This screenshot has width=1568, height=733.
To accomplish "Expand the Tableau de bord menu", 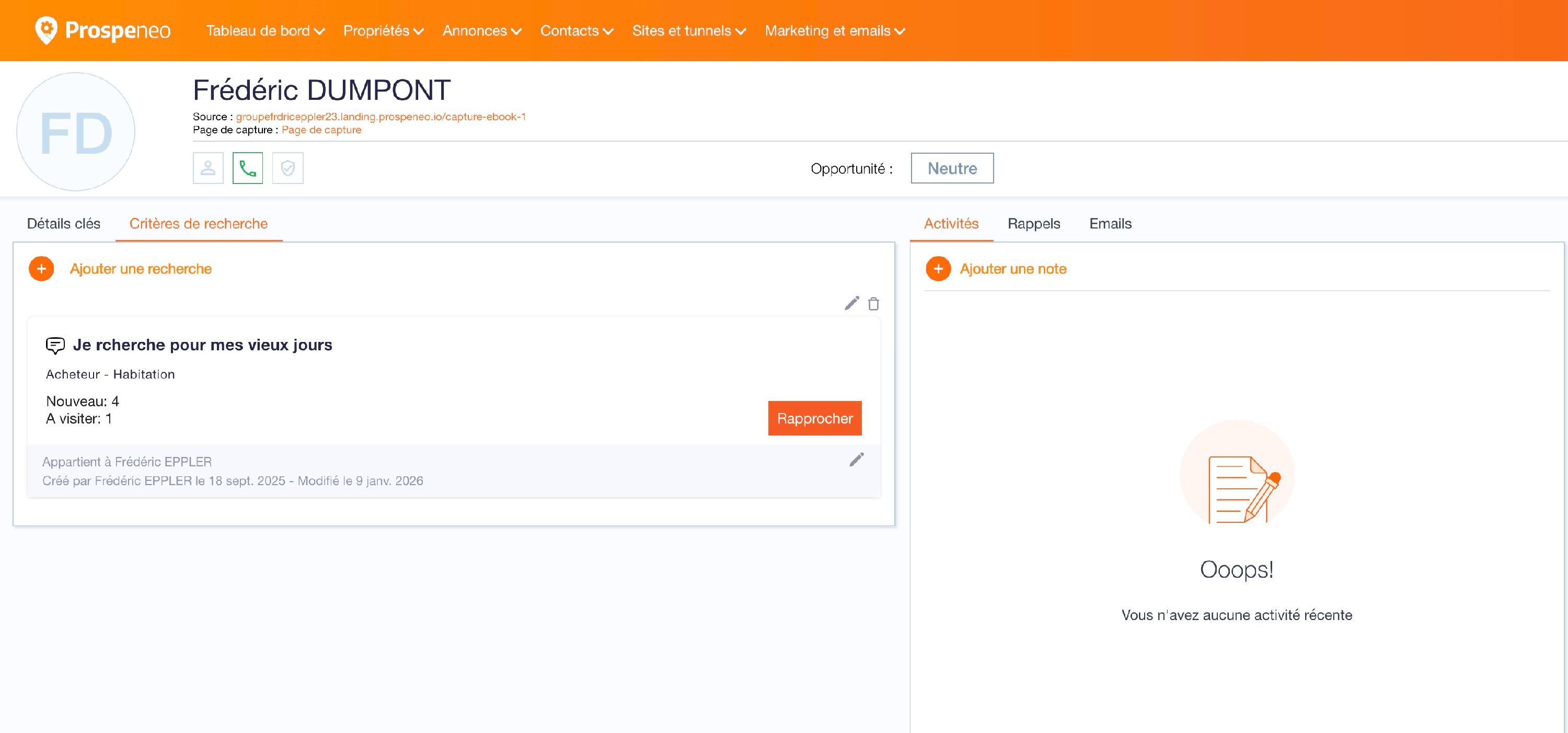I will point(265,31).
